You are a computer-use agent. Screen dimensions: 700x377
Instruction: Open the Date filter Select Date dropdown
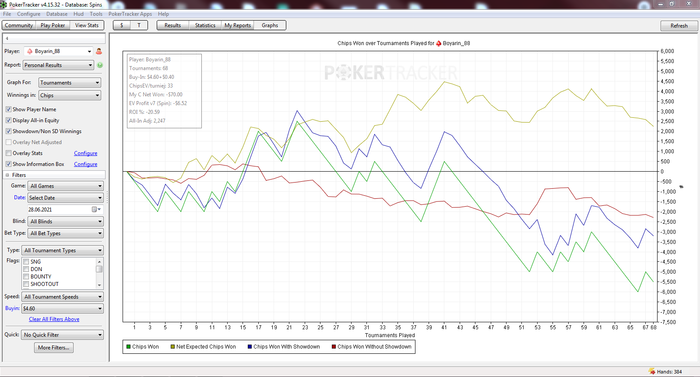66,198
